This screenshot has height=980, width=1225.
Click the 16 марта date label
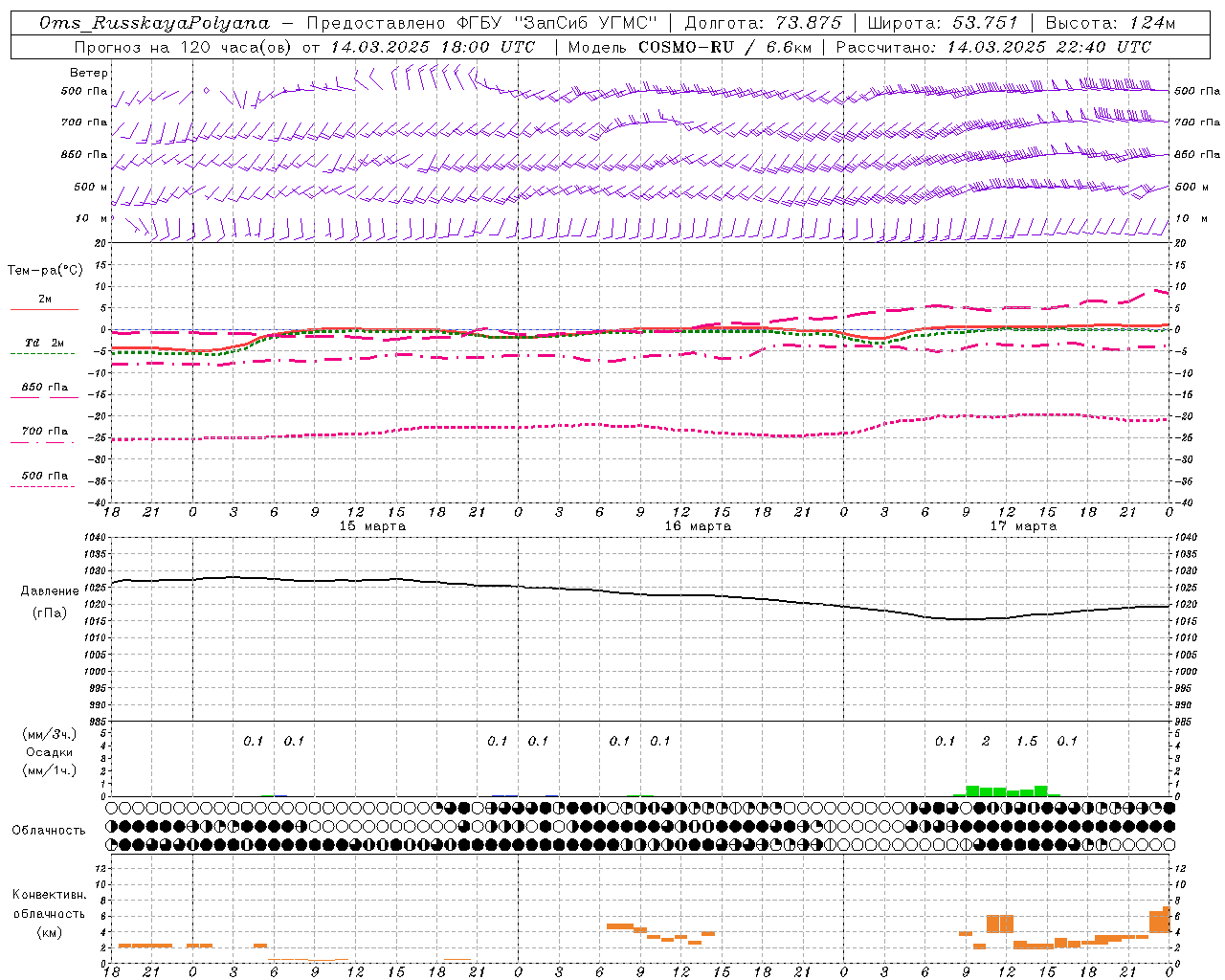[x=698, y=526]
